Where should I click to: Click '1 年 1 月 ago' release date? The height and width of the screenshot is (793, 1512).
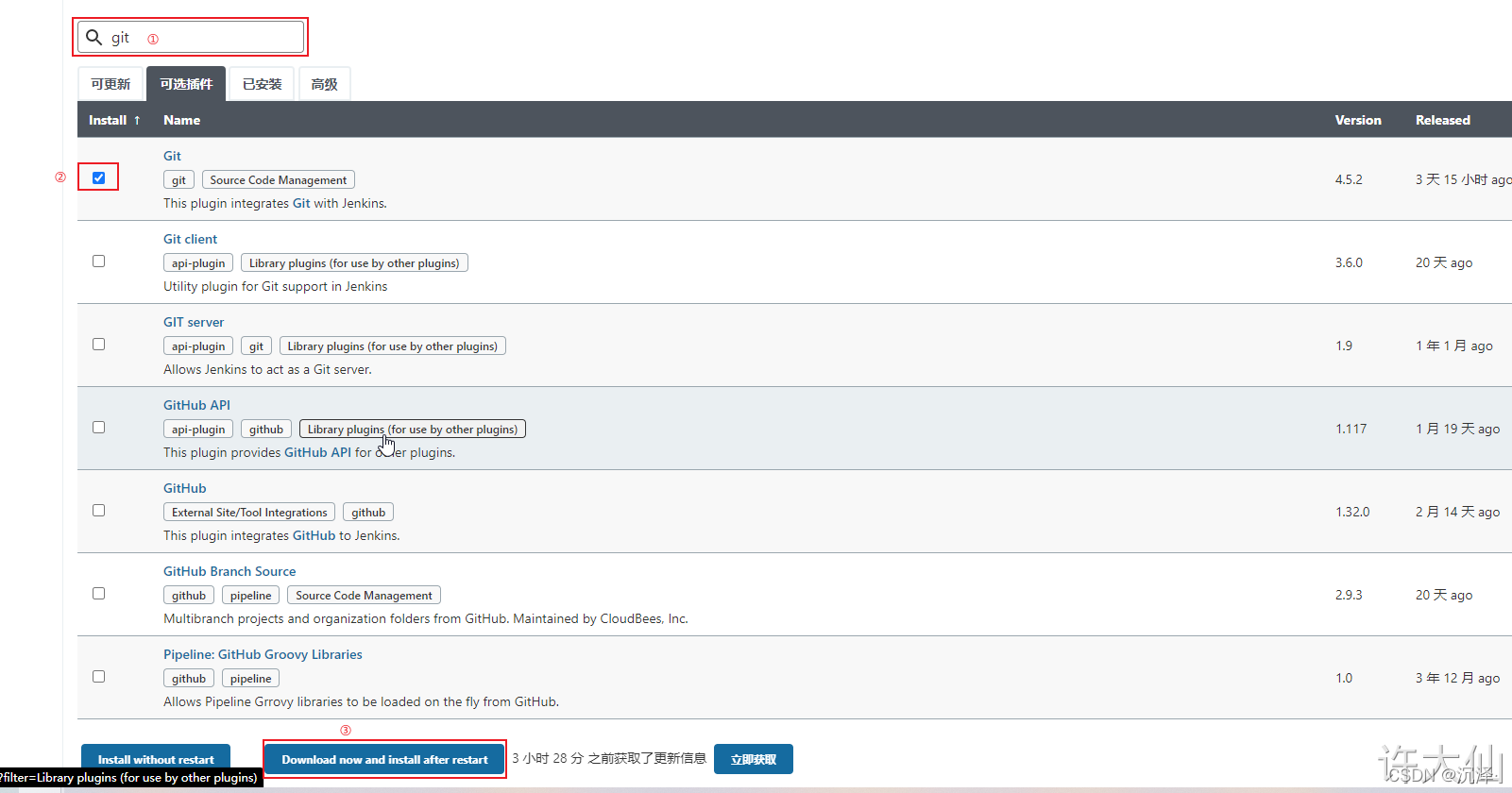(1454, 346)
